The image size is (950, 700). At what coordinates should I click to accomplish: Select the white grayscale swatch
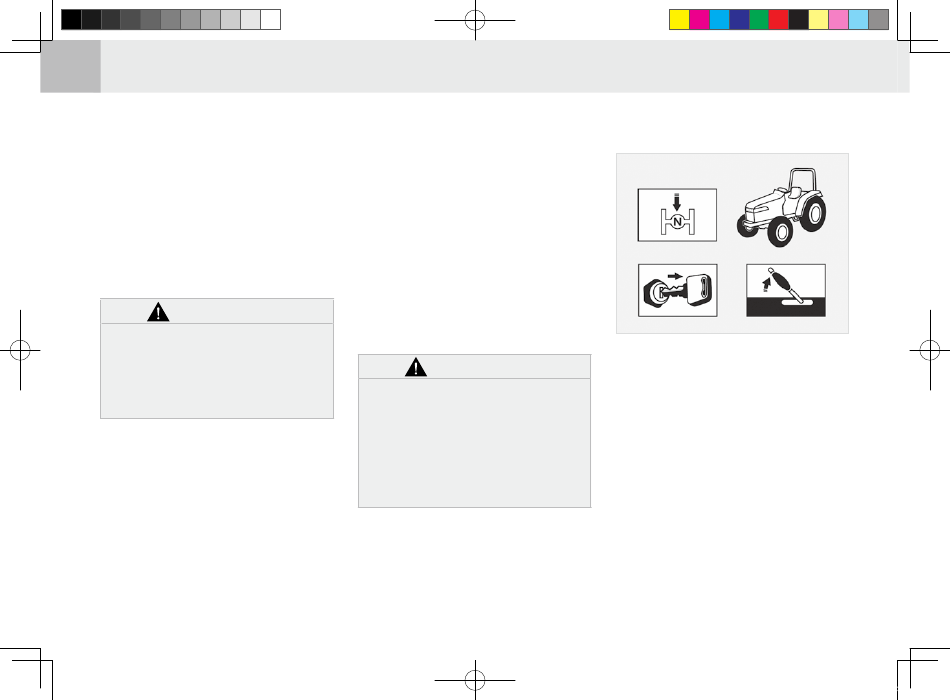pyautogui.click(x=270, y=19)
